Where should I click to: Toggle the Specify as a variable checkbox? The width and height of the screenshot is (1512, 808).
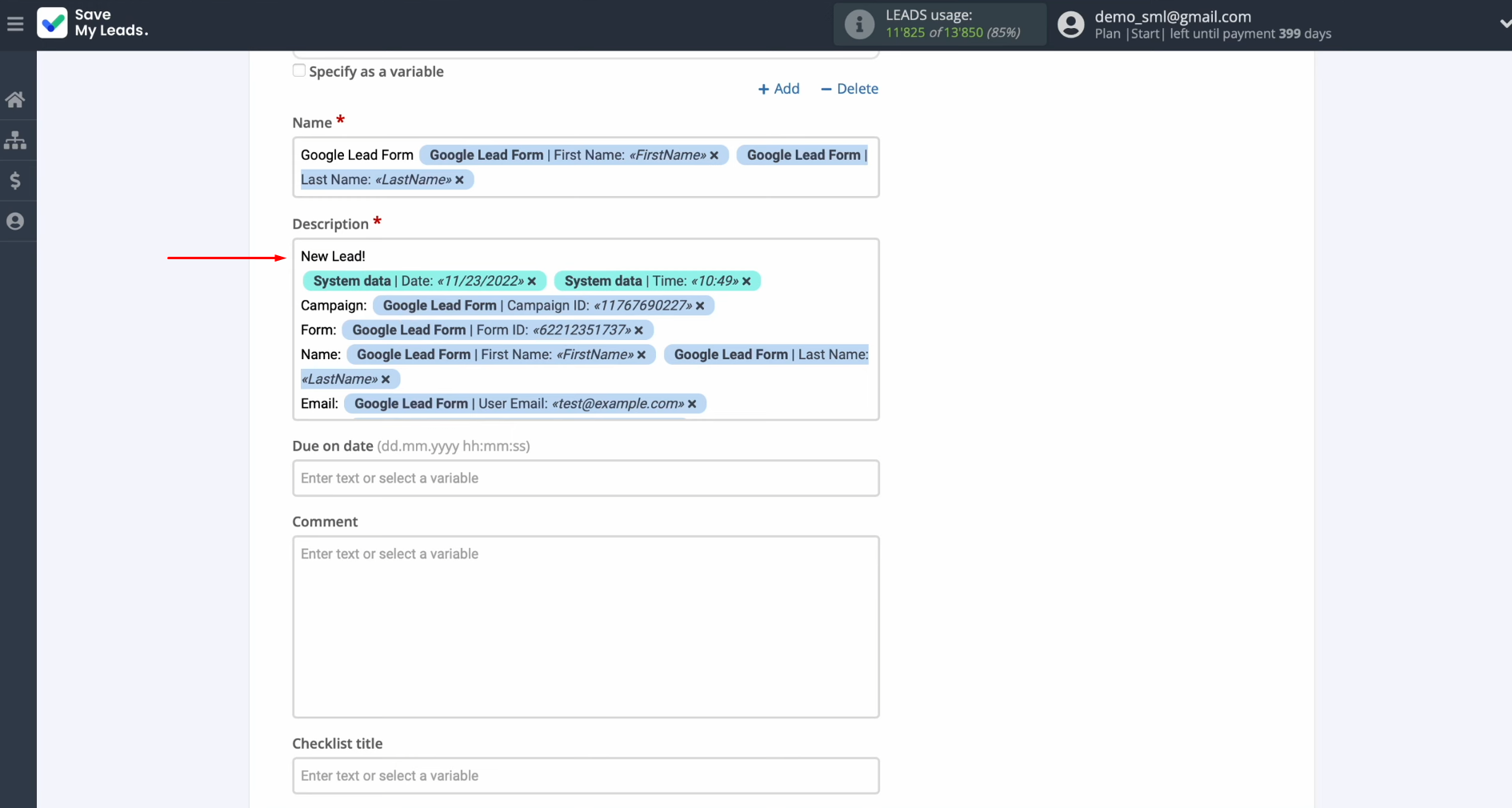[299, 70]
